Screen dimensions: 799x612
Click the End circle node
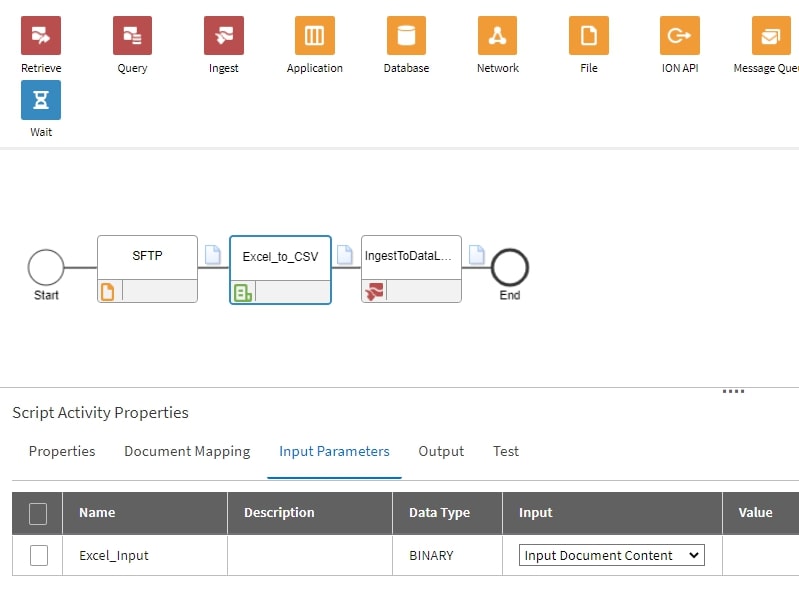click(510, 268)
